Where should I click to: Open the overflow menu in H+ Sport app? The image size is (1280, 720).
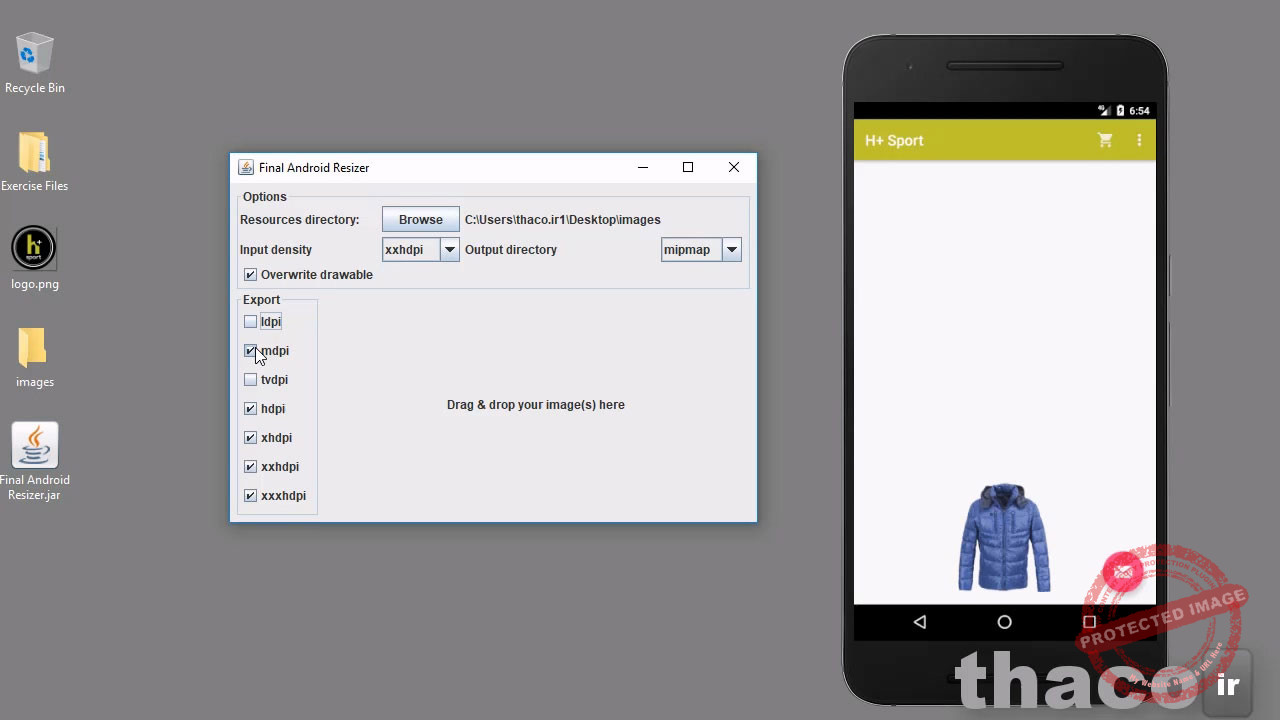point(1139,140)
